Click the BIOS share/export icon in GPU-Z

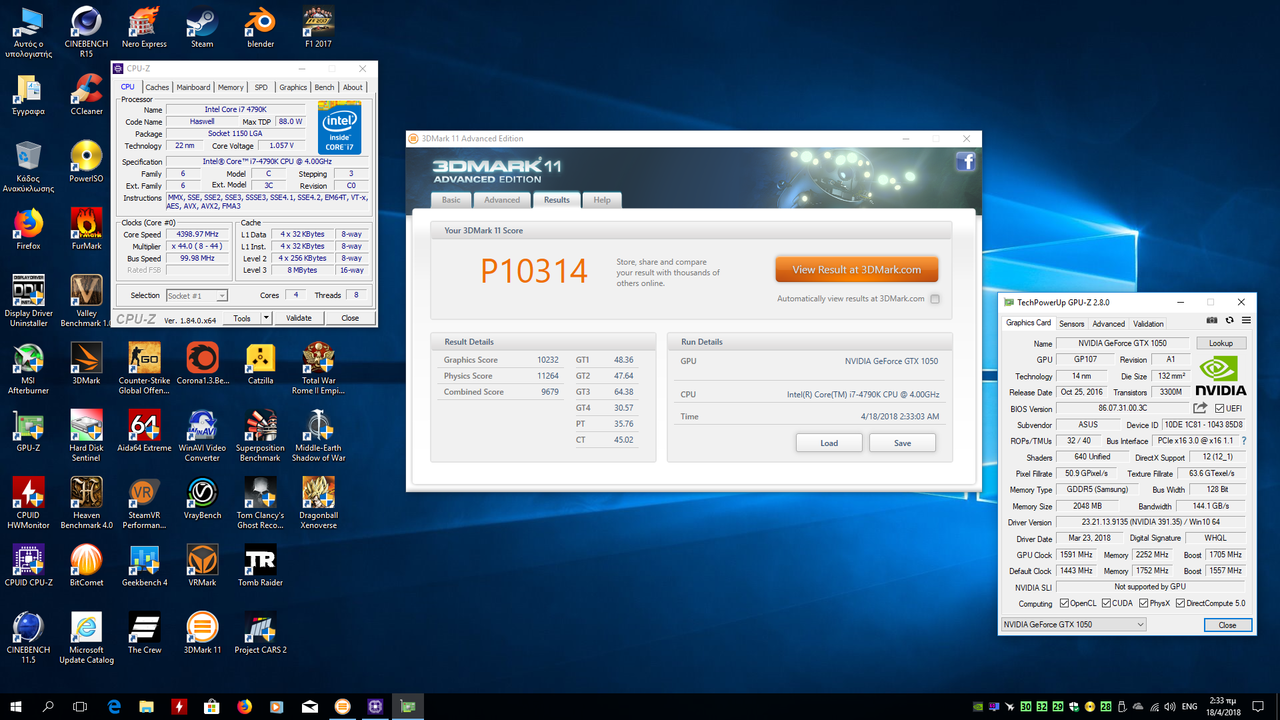click(x=1200, y=408)
